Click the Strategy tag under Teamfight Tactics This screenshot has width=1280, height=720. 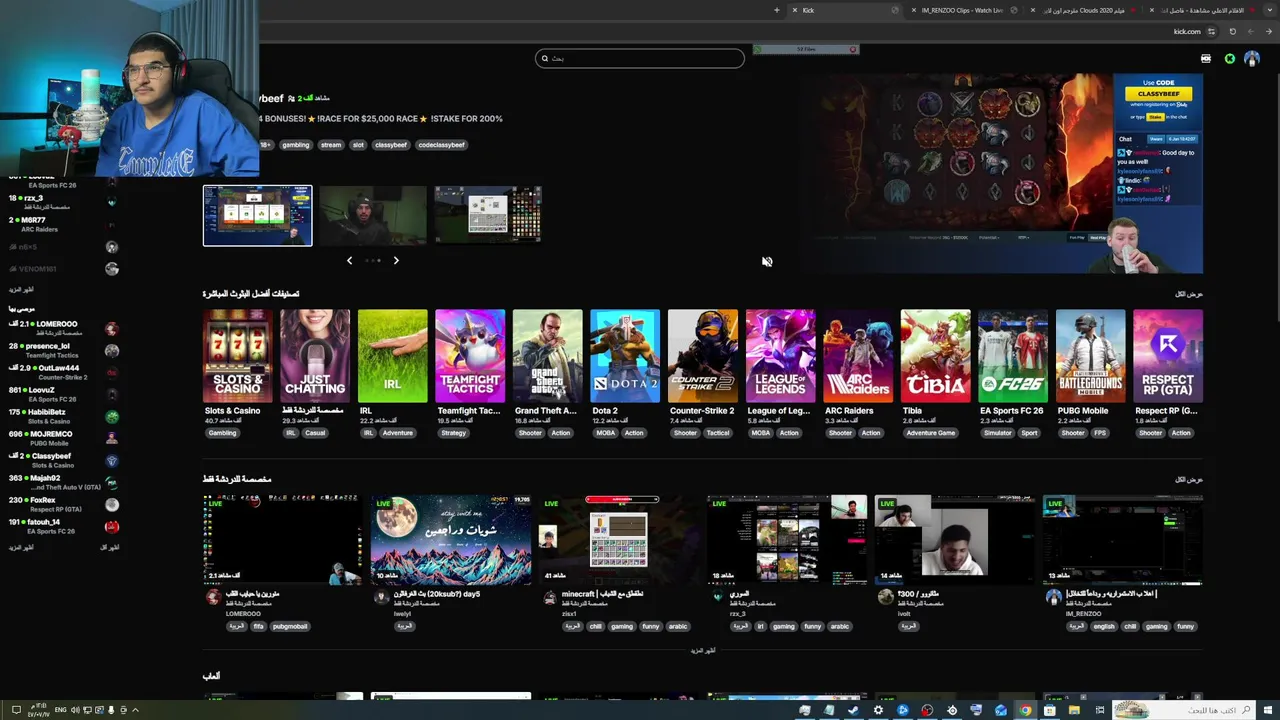[453, 433]
